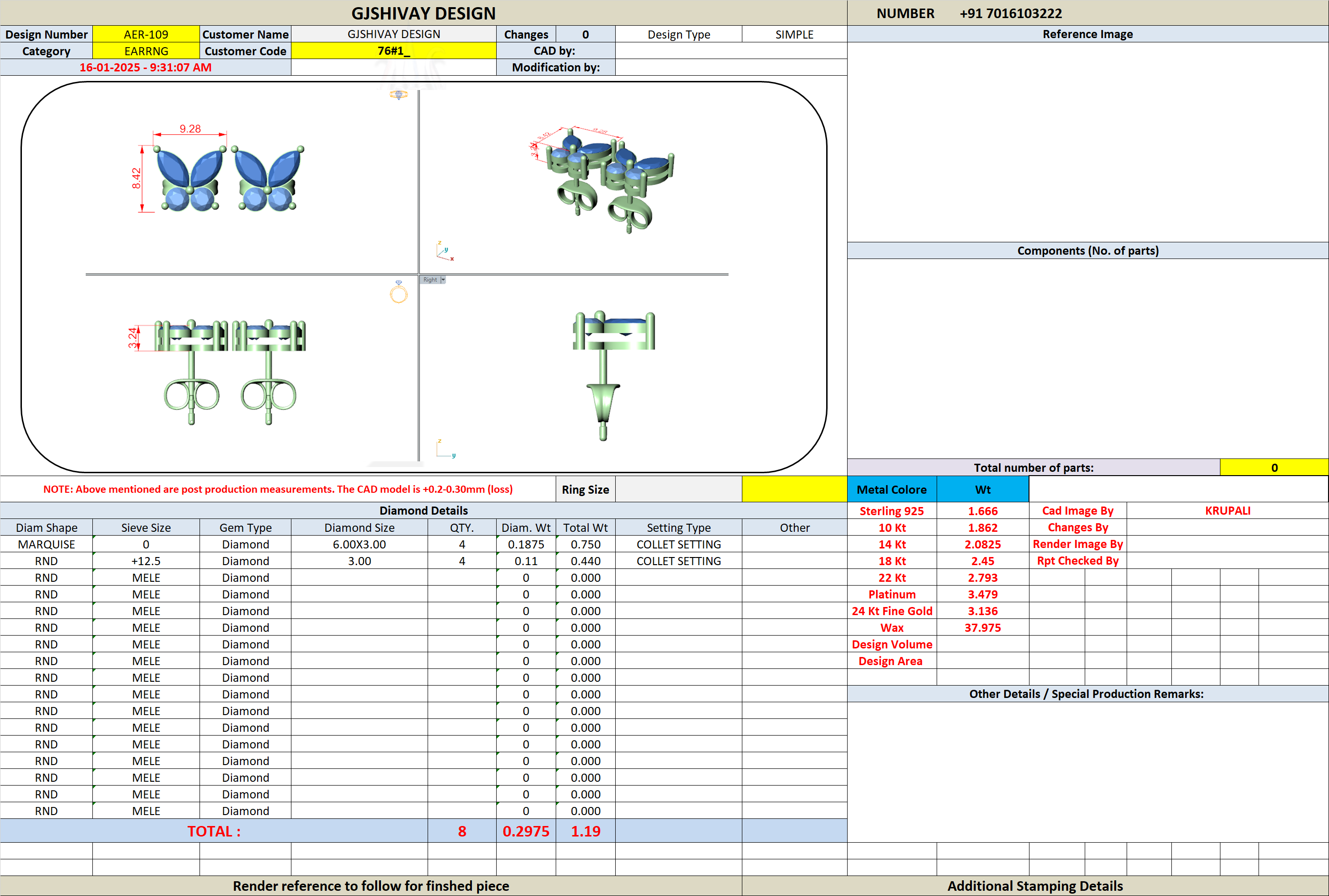Select the Design Number cell AER-109
This screenshot has width=1329, height=896.
click(x=146, y=34)
